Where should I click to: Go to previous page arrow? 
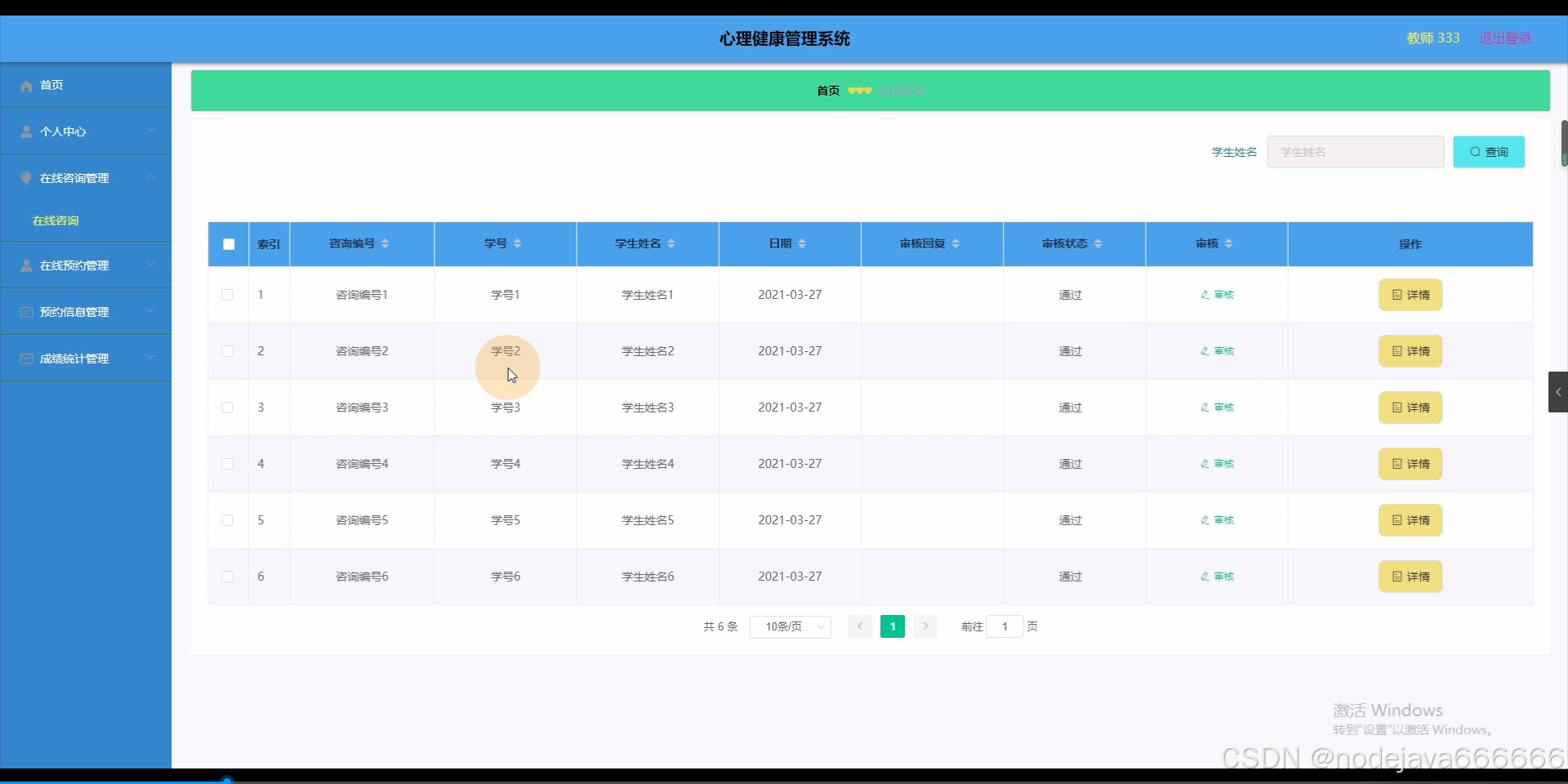point(860,626)
